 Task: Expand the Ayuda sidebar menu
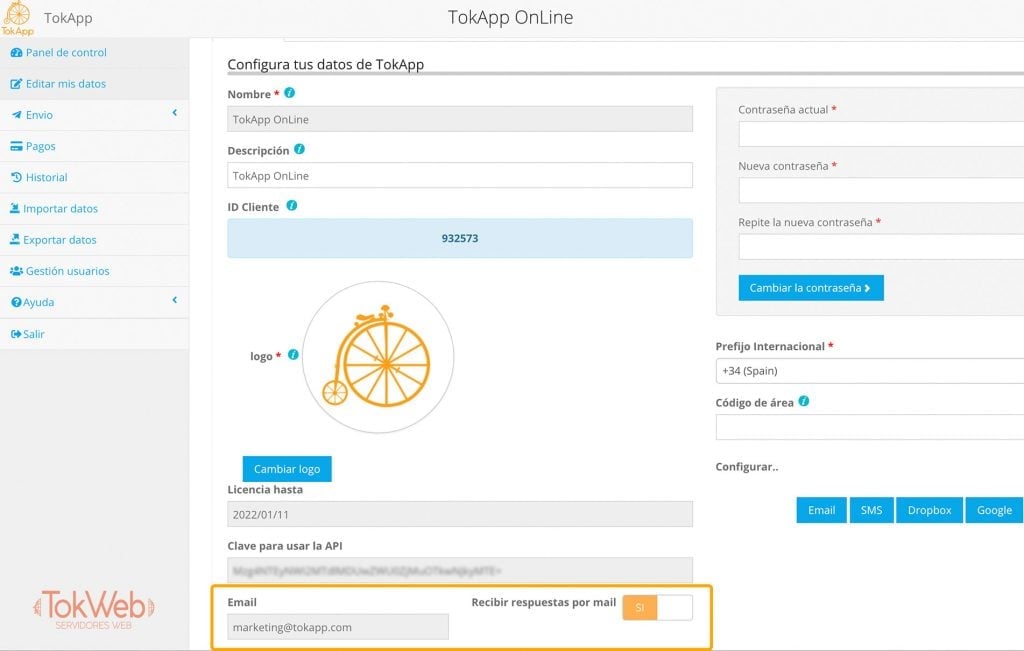[94, 302]
